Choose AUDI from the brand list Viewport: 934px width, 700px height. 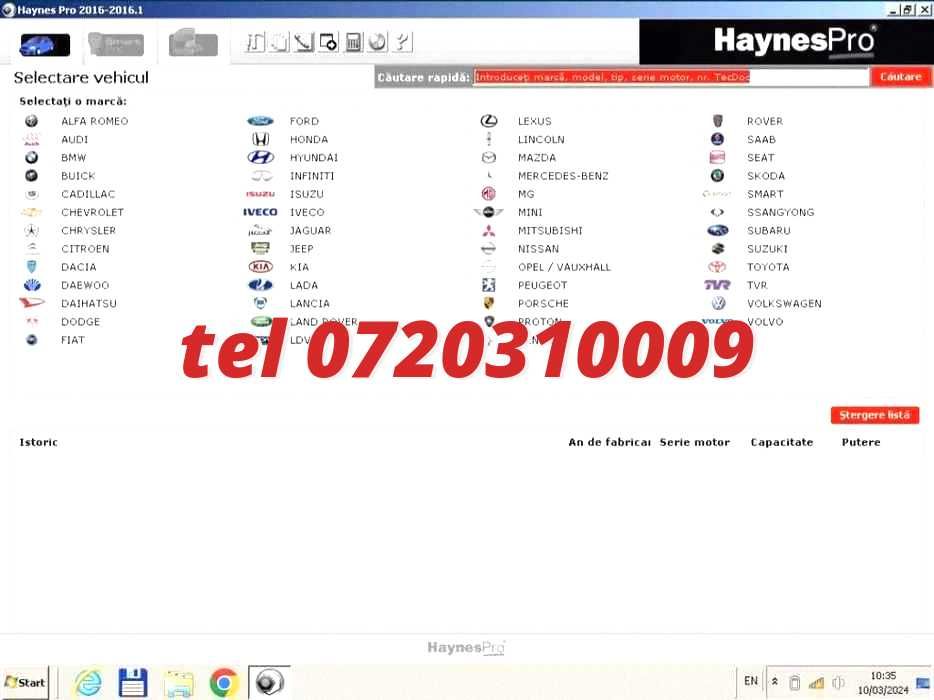[74, 139]
